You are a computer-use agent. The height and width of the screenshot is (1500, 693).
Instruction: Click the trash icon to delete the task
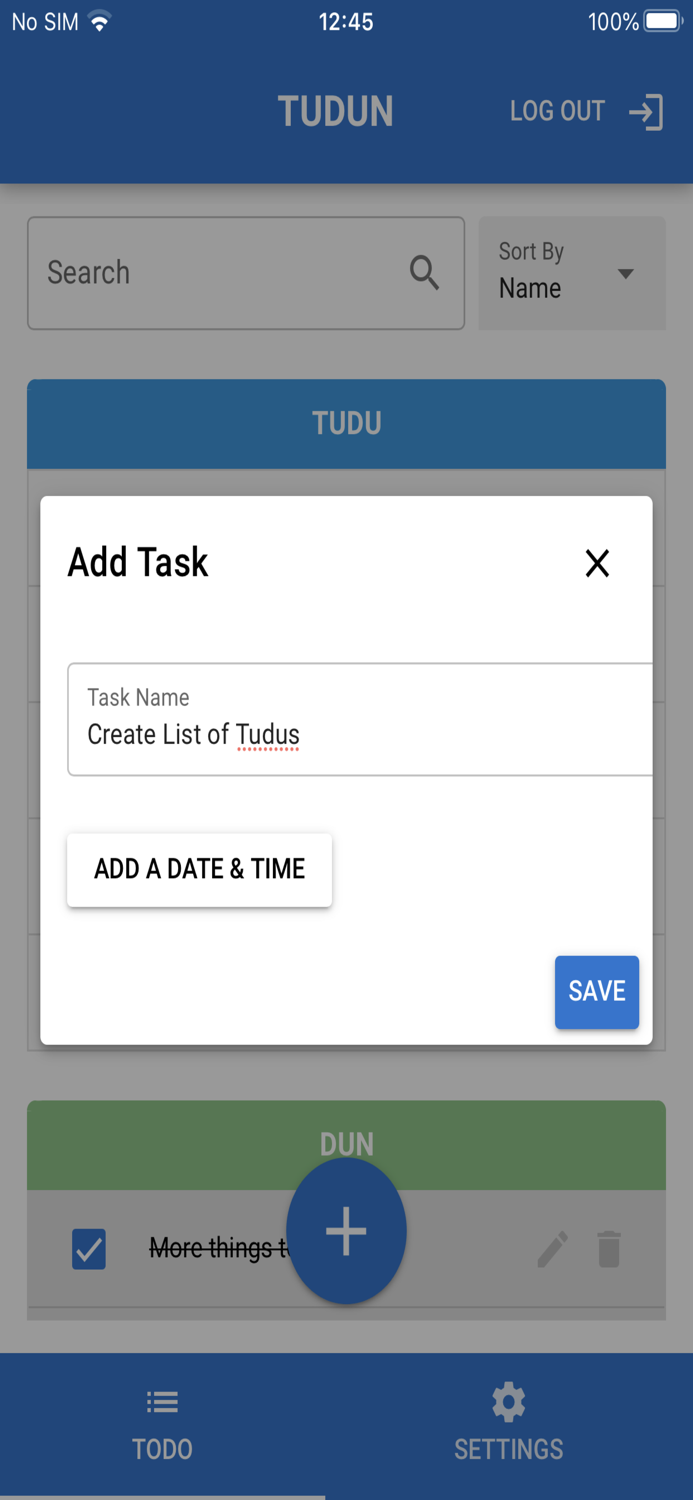pos(609,1248)
